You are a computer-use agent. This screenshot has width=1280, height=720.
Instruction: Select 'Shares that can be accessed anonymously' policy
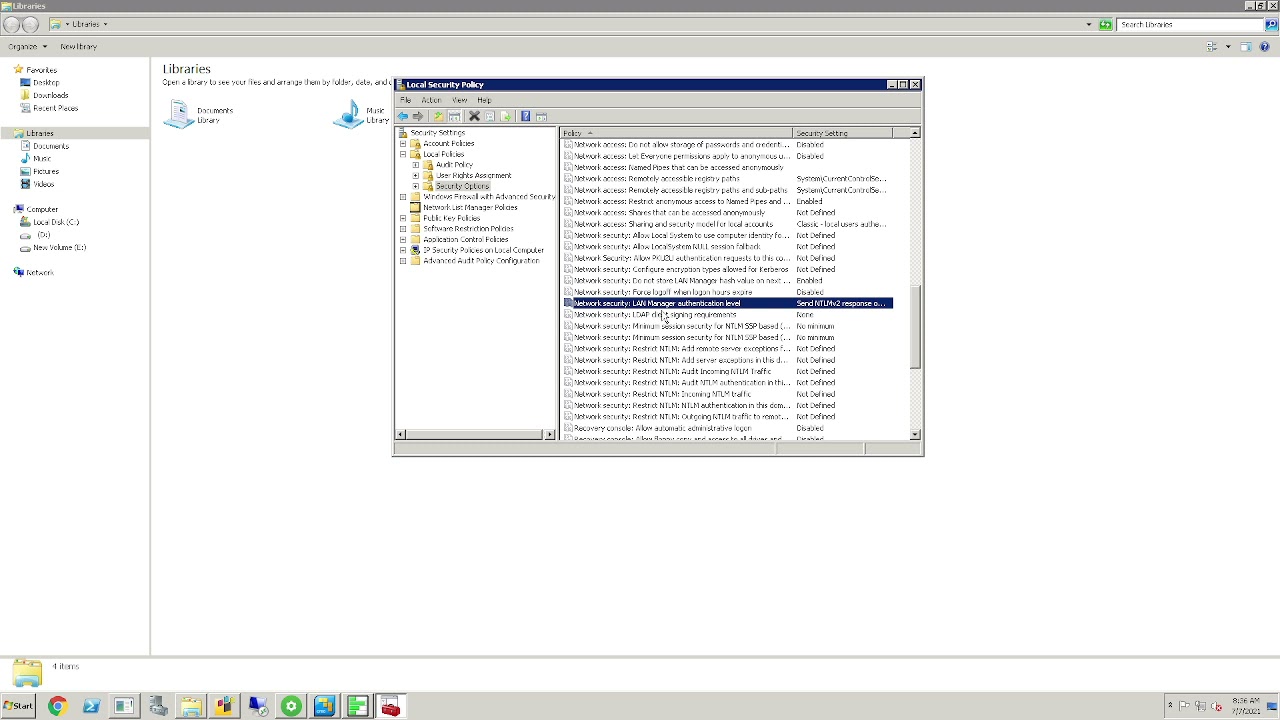click(727, 212)
